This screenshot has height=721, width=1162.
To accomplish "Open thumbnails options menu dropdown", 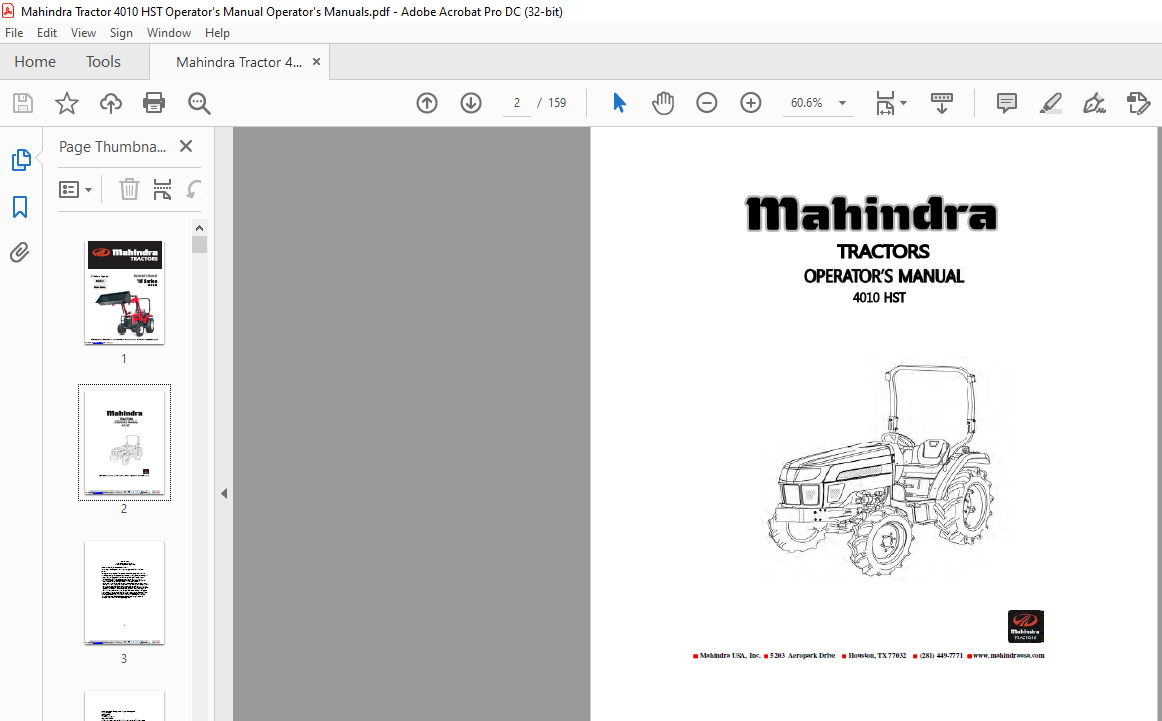I will (76, 190).
